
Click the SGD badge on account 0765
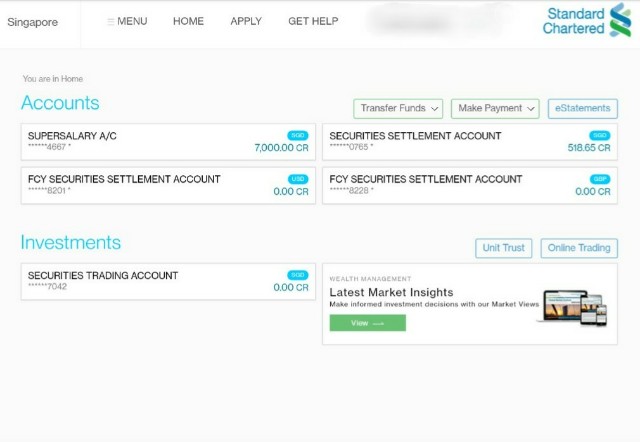(600, 135)
